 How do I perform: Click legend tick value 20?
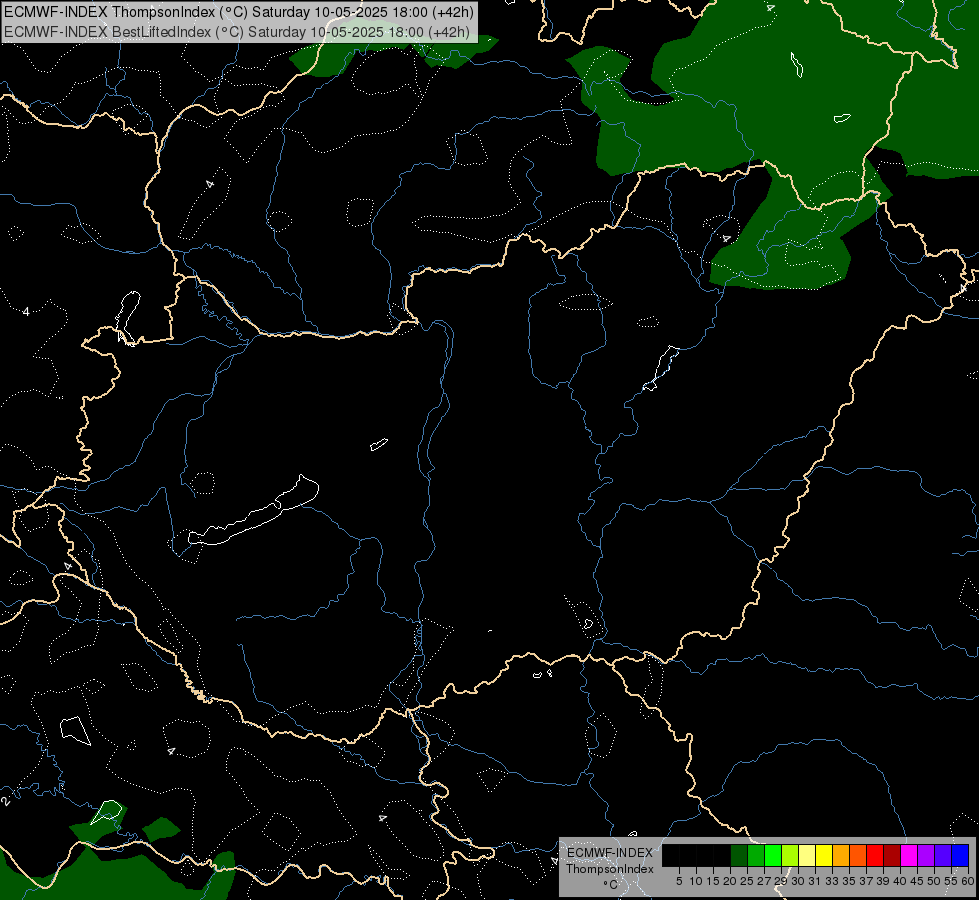coord(730,881)
